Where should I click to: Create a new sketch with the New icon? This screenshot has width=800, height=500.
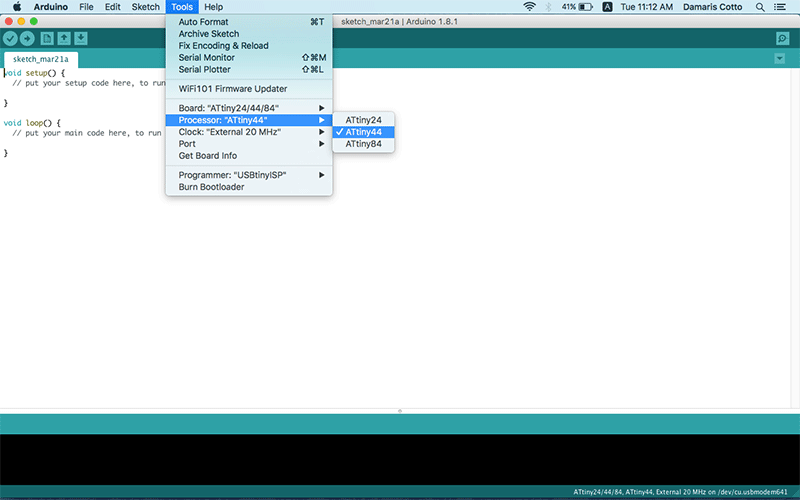[47, 38]
